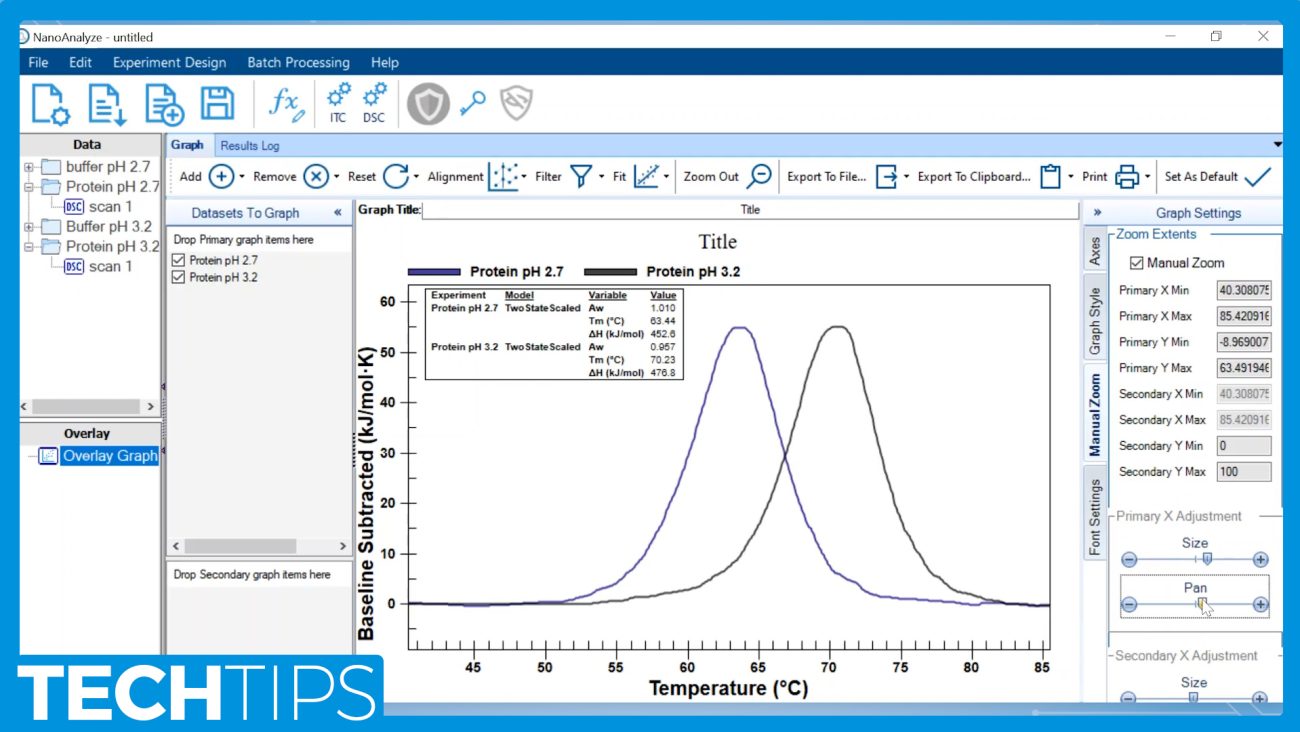Click the Primary X Min input field

(x=1243, y=290)
